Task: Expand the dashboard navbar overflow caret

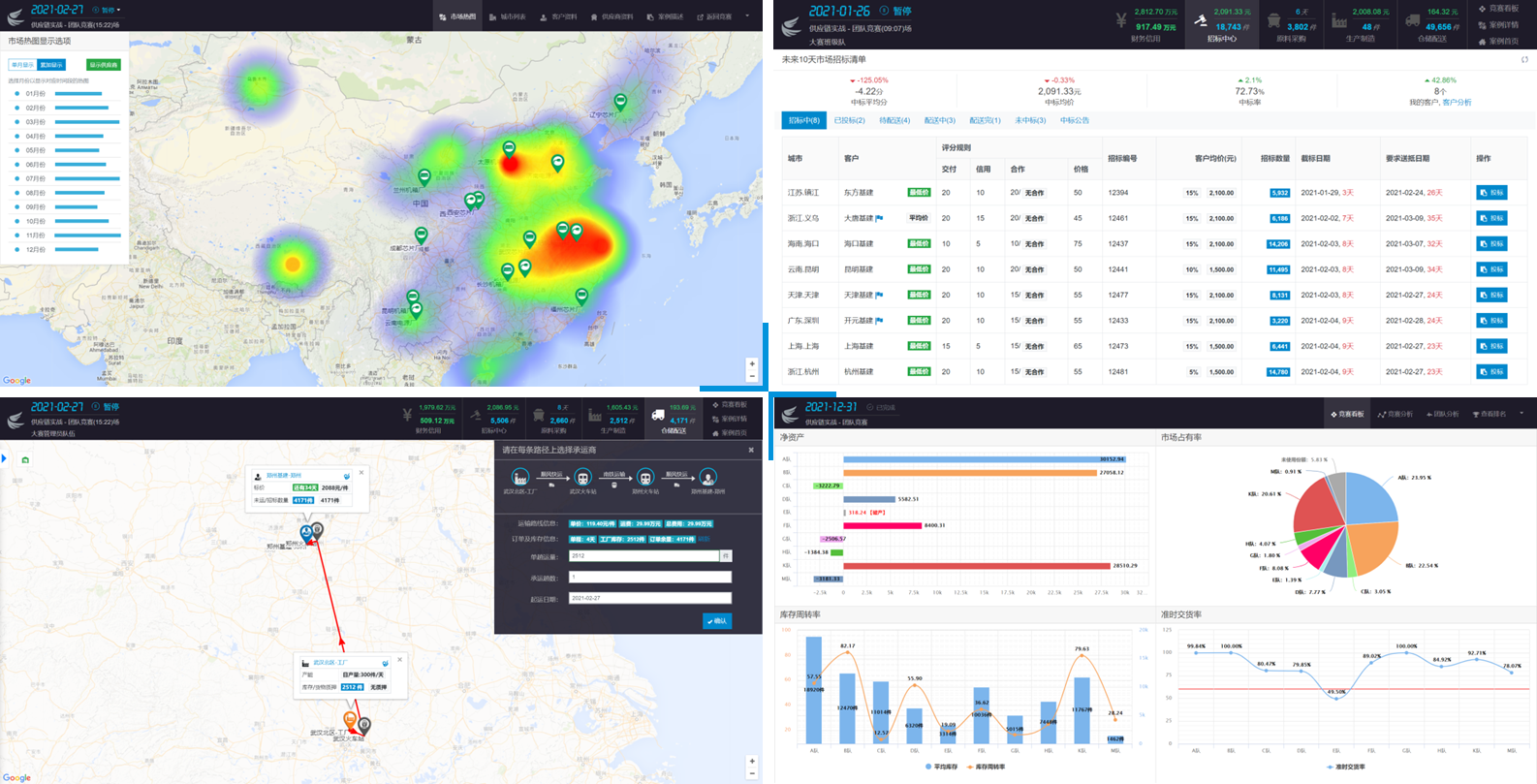Action: pyautogui.click(x=1521, y=414)
